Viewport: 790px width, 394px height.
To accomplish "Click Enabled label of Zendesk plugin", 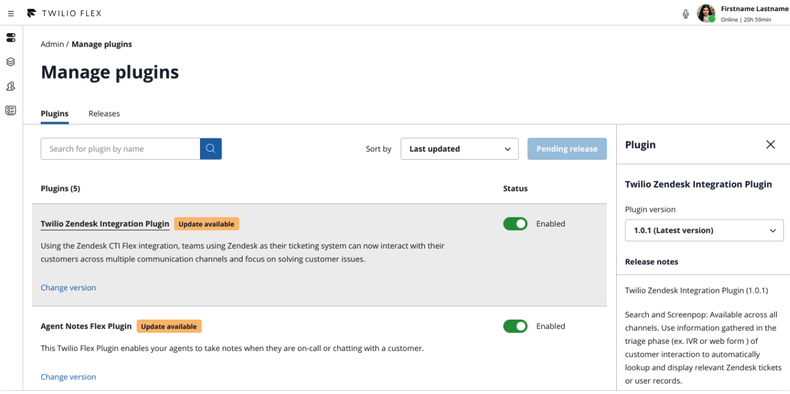I will [551, 224].
